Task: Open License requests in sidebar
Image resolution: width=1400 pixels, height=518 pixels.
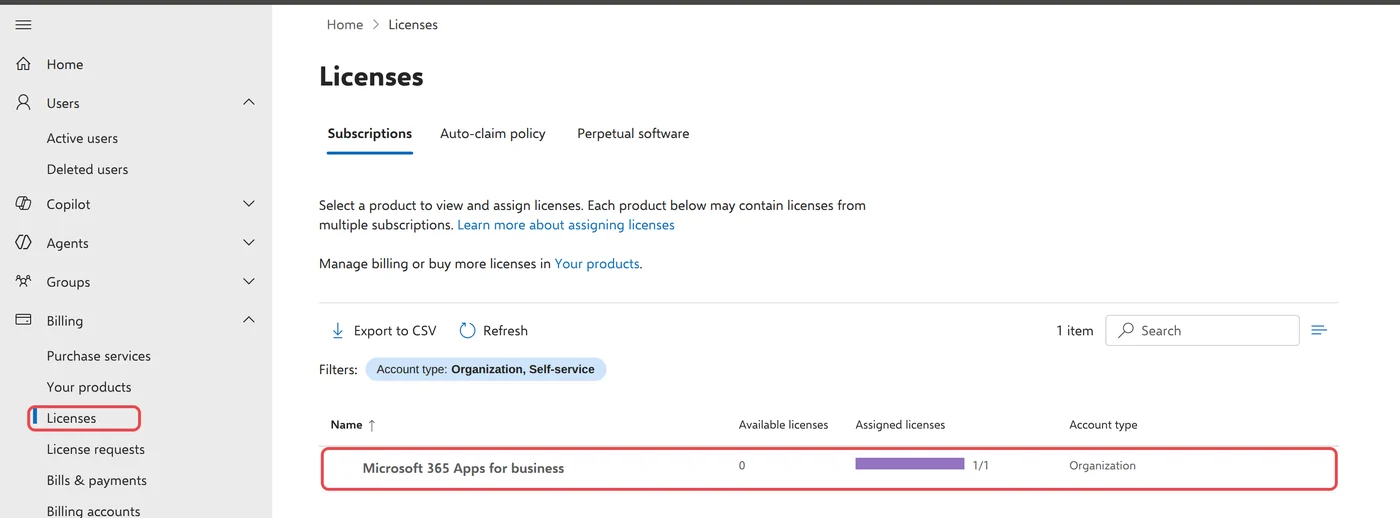Action: point(96,449)
